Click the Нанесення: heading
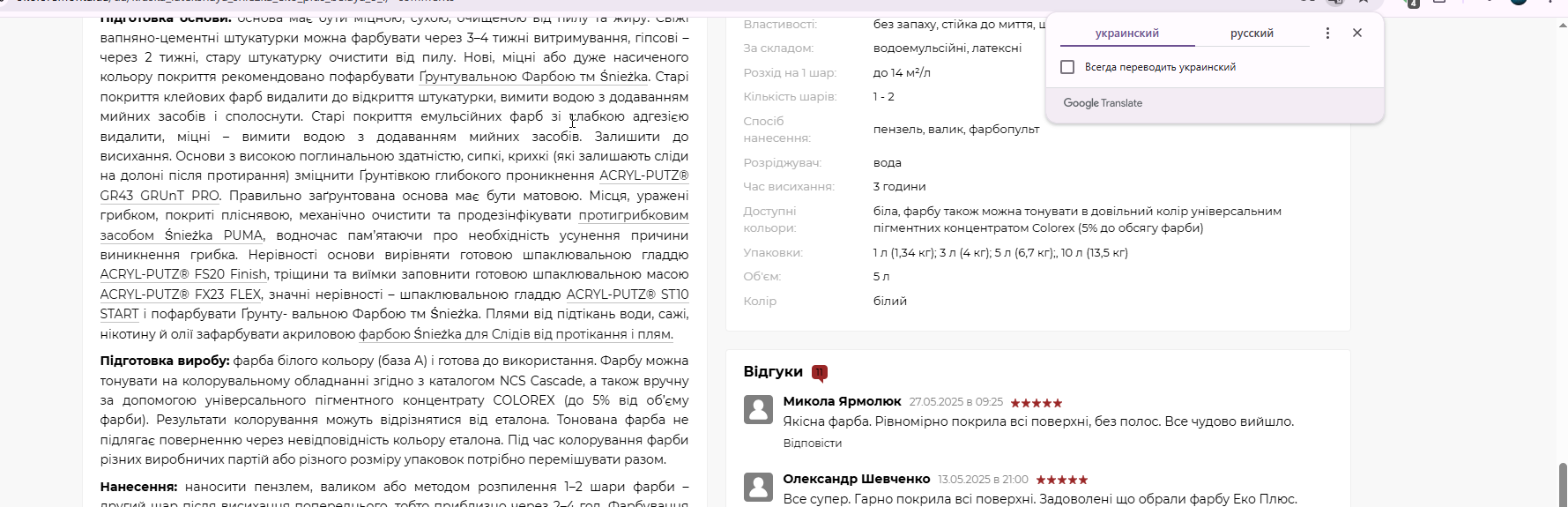The image size is (1568, 507). click(x=138, y=487)
